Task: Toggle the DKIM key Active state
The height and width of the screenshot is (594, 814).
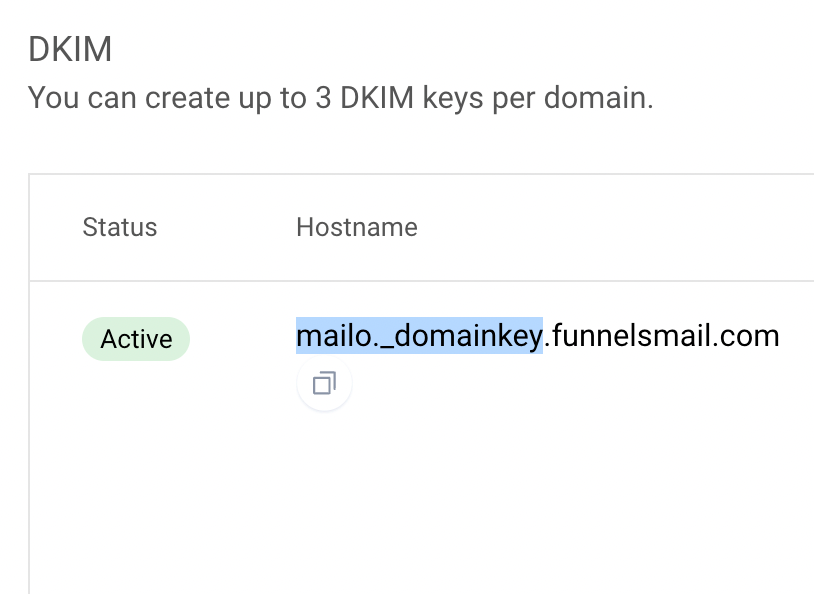Action: [135, 339]
